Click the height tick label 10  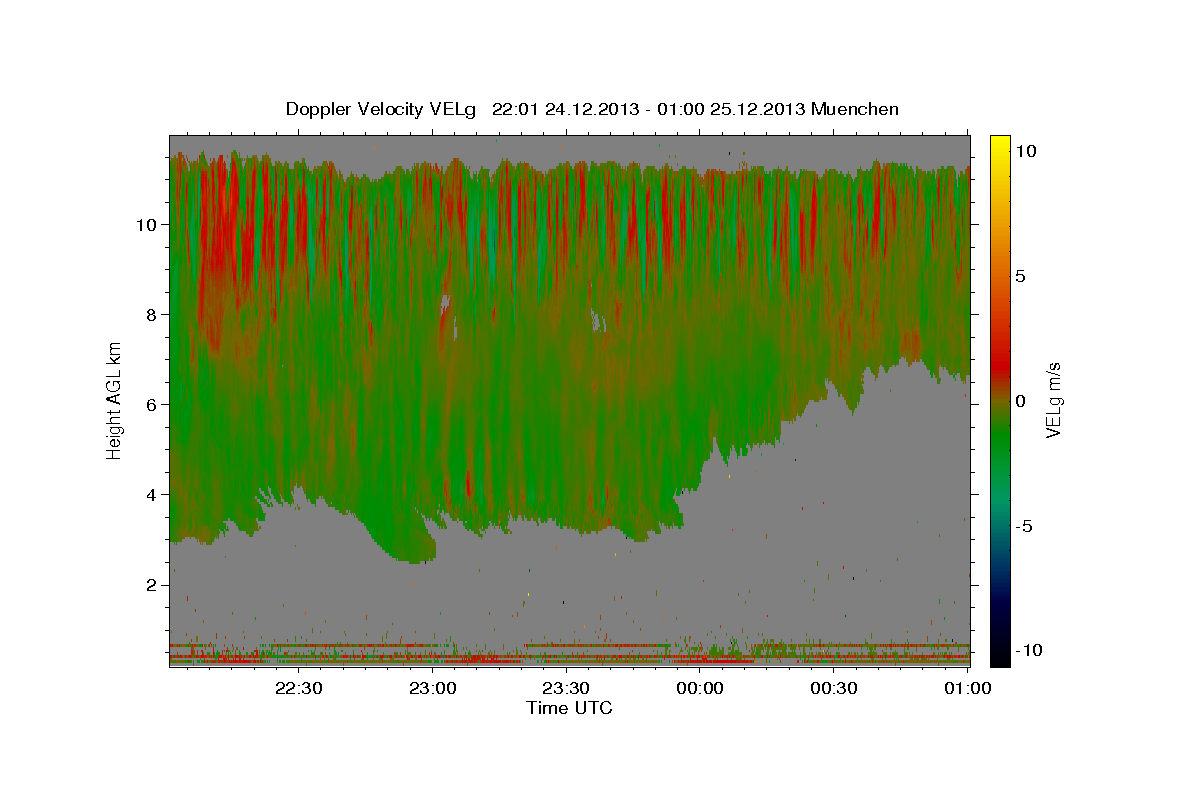(x=149, y=225)
